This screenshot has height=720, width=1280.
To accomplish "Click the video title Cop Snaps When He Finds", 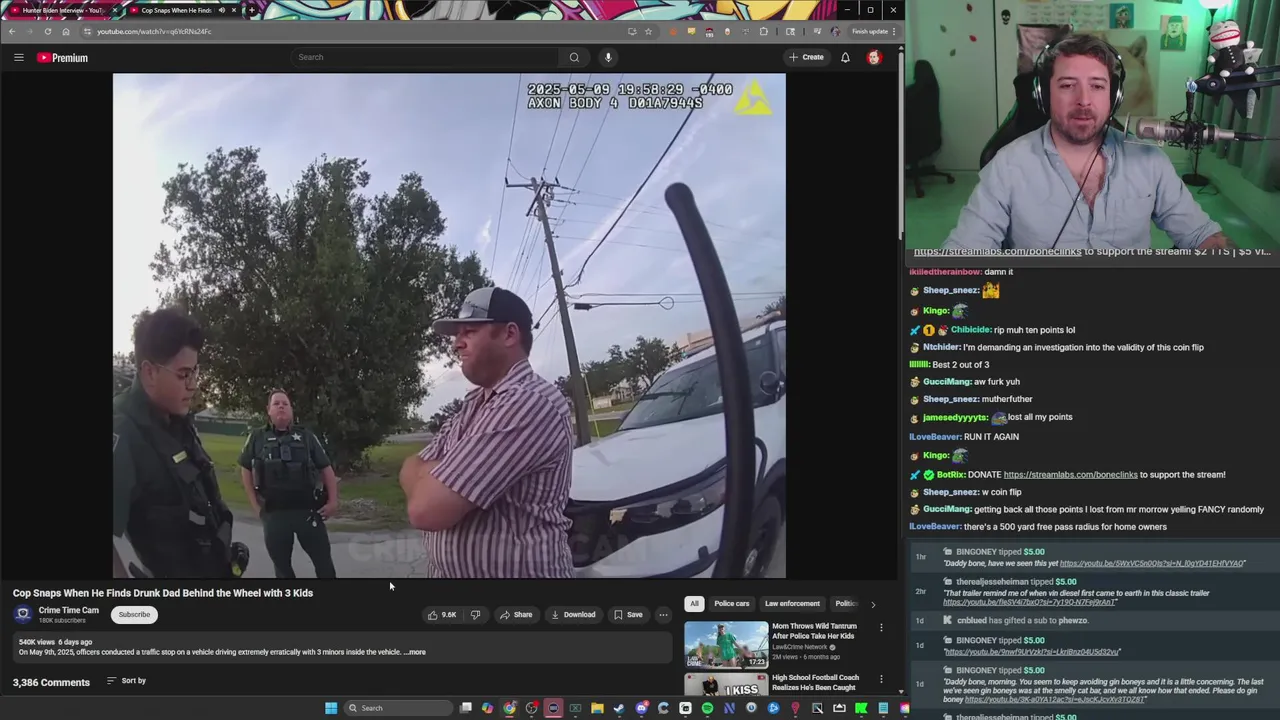I will (163, 593).
